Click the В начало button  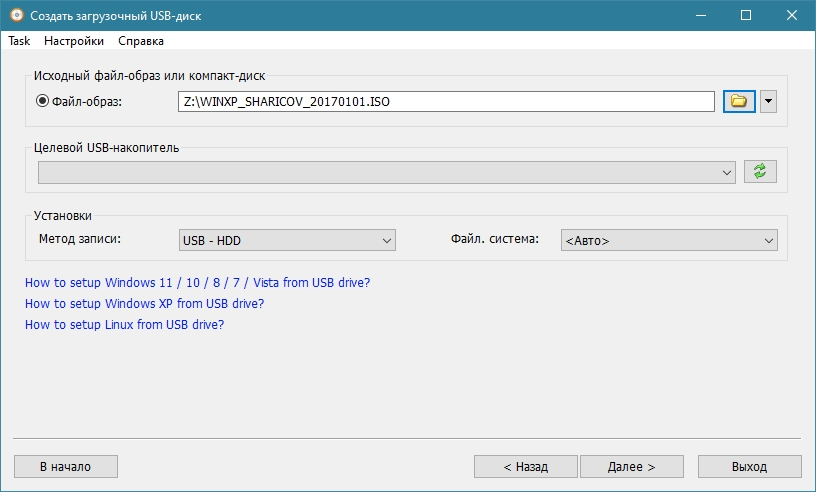click(65, 466)
